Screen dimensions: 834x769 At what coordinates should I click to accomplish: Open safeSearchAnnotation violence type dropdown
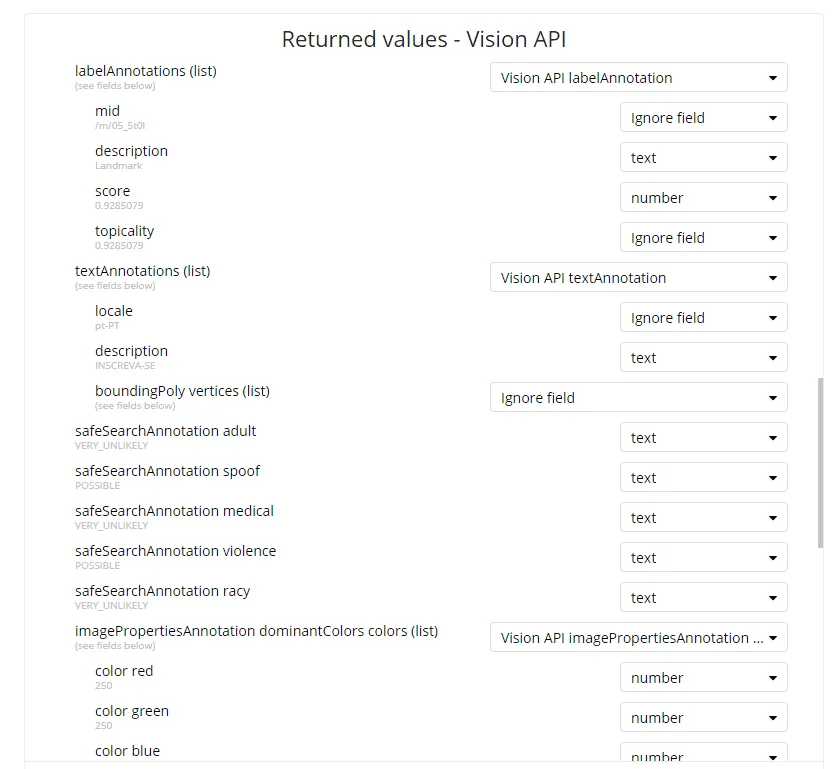[x=703, y=558]
